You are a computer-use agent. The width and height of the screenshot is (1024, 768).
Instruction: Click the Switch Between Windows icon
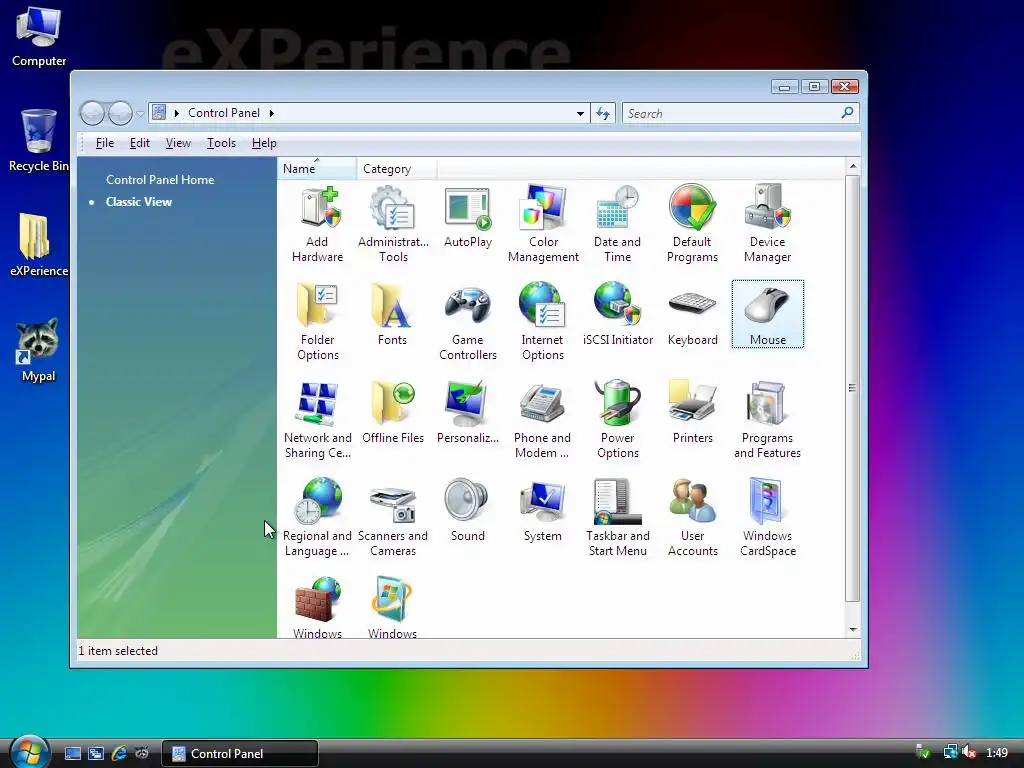[96, 754]
